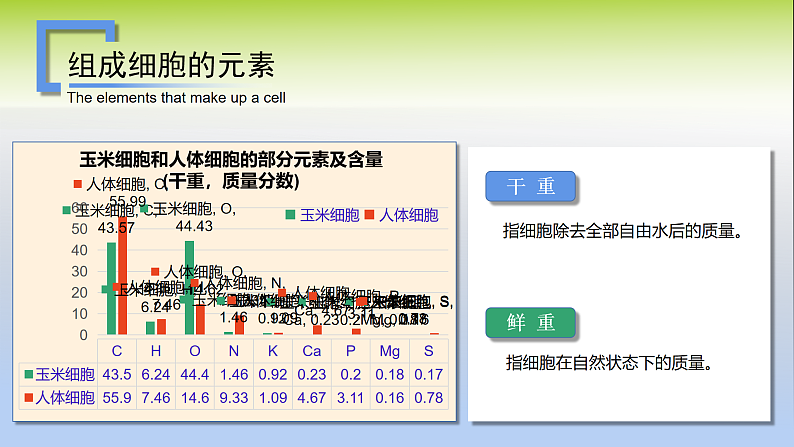
Task: Click column header N in data table
Action: (234, 351)
